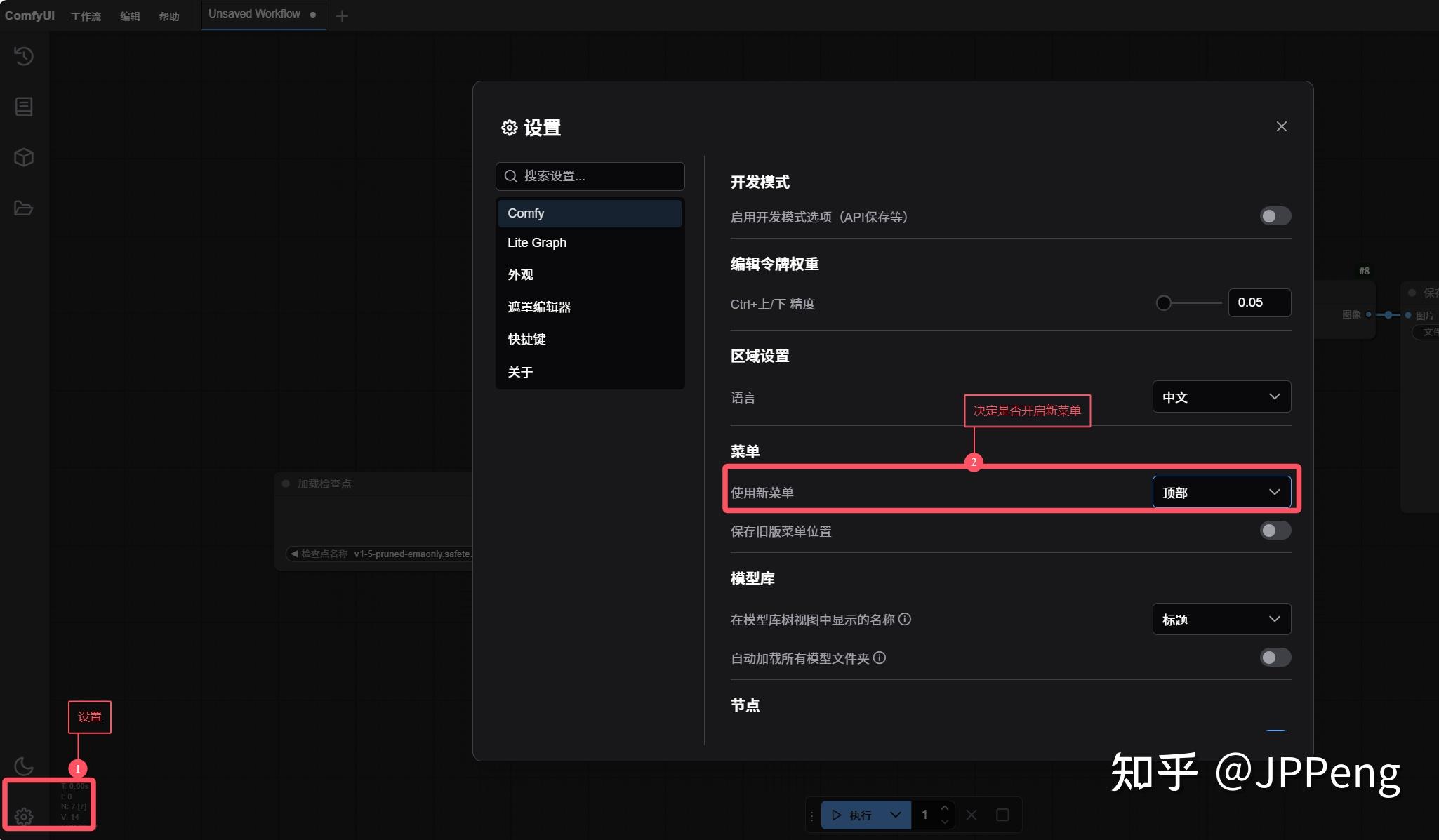Open the workflow history panel
This screenshot has width=1439, height=840.
pos(24,56)
